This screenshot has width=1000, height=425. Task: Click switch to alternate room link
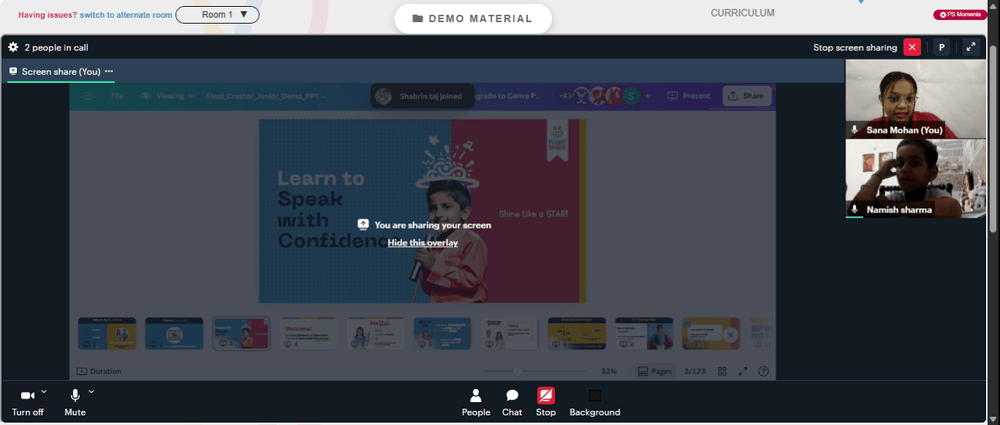click(x=126, y=15)
